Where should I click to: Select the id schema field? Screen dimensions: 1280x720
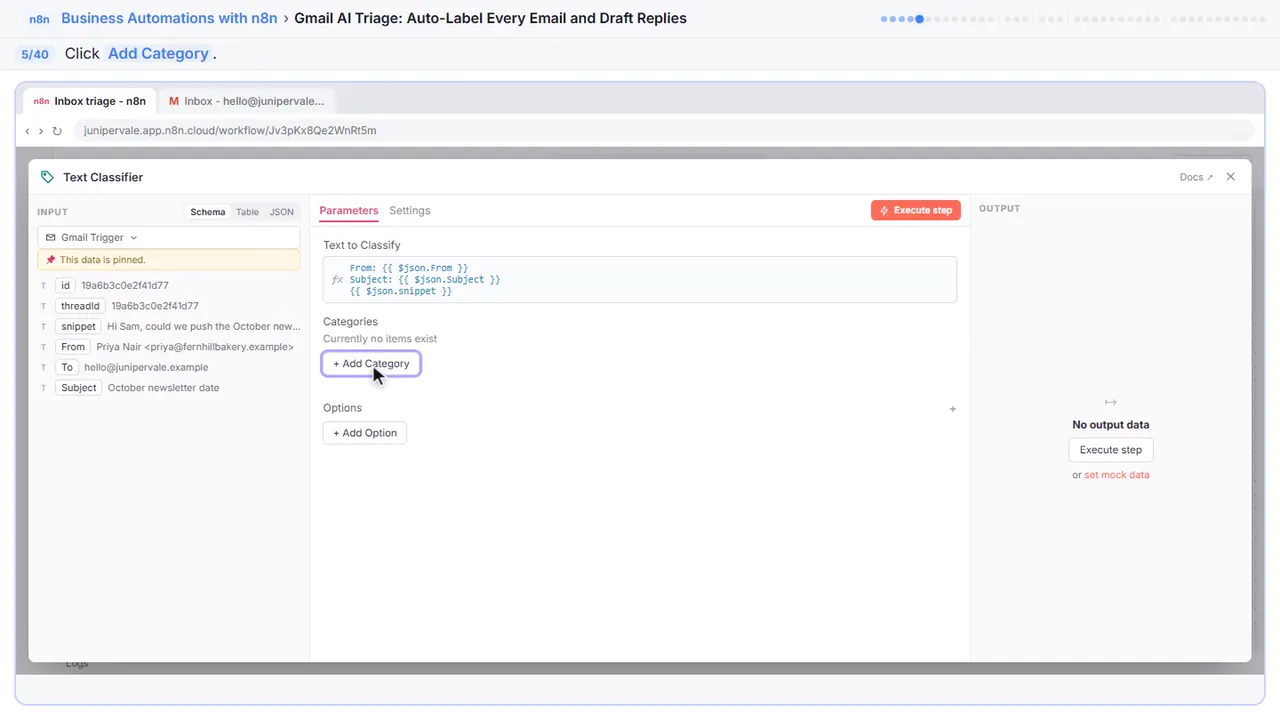pos(66,286)
